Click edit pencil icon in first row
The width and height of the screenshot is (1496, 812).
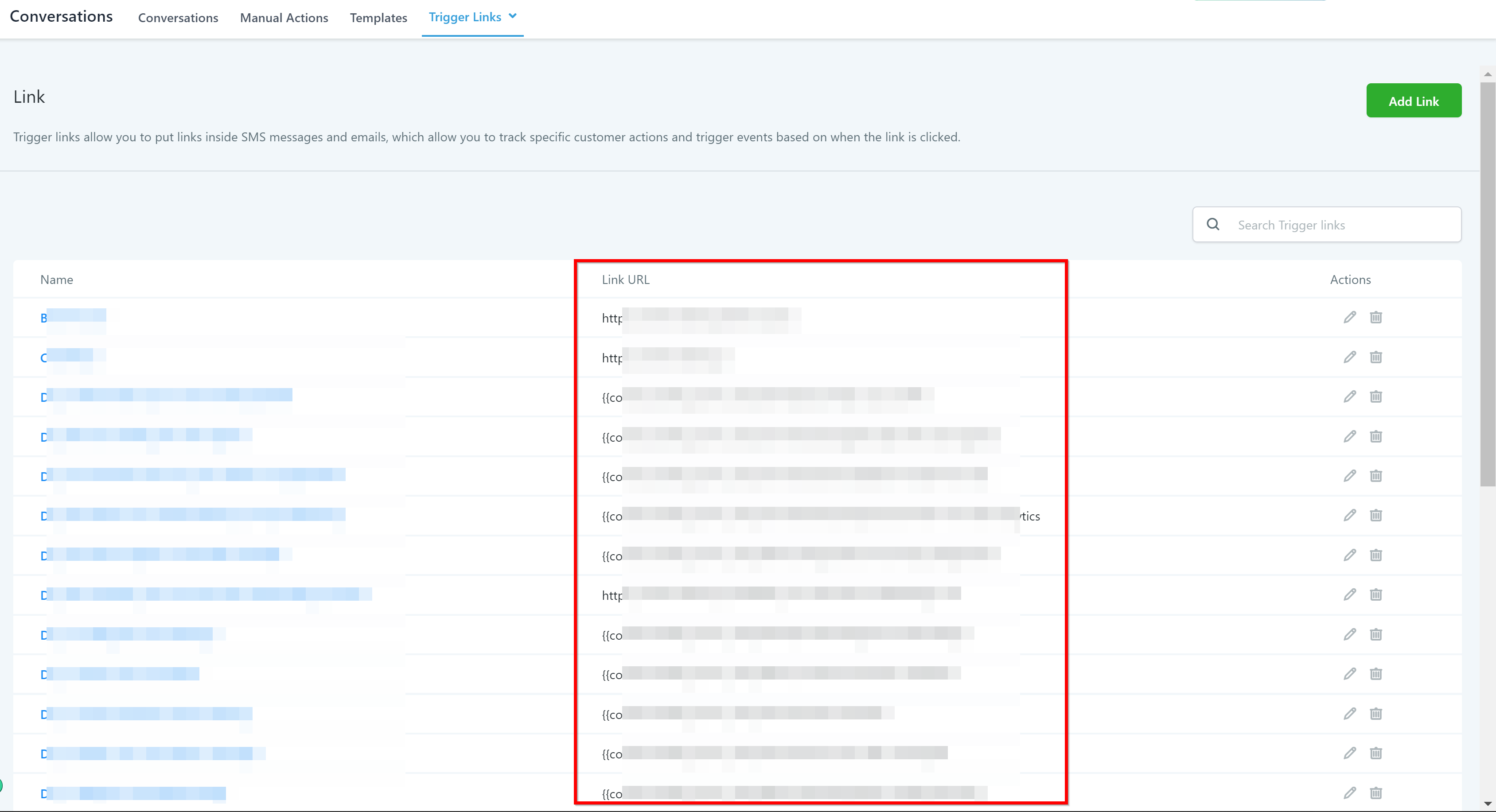click(1350, 317)
